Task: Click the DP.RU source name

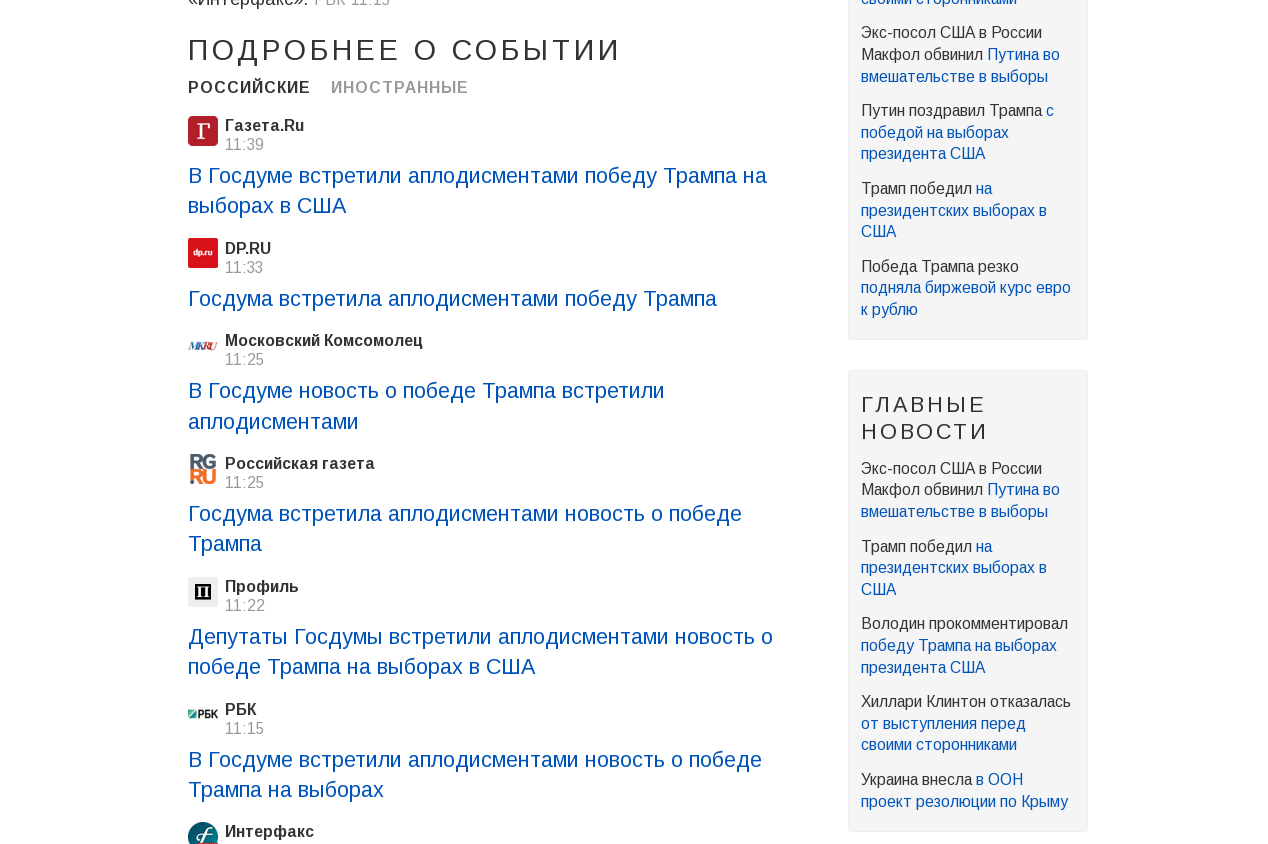Action: tap(248, 249)
